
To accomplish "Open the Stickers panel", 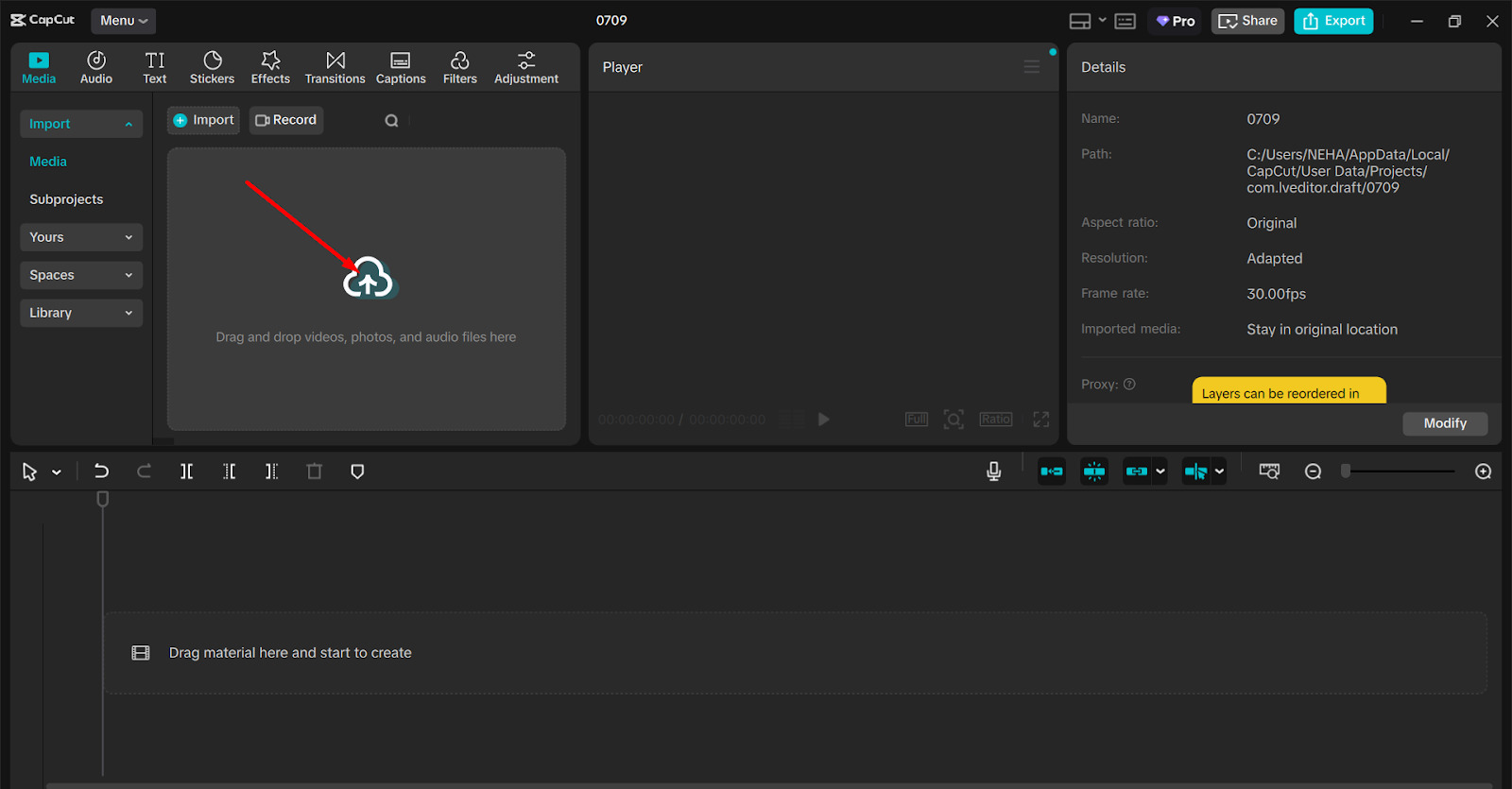I will [x=212, y=67].
